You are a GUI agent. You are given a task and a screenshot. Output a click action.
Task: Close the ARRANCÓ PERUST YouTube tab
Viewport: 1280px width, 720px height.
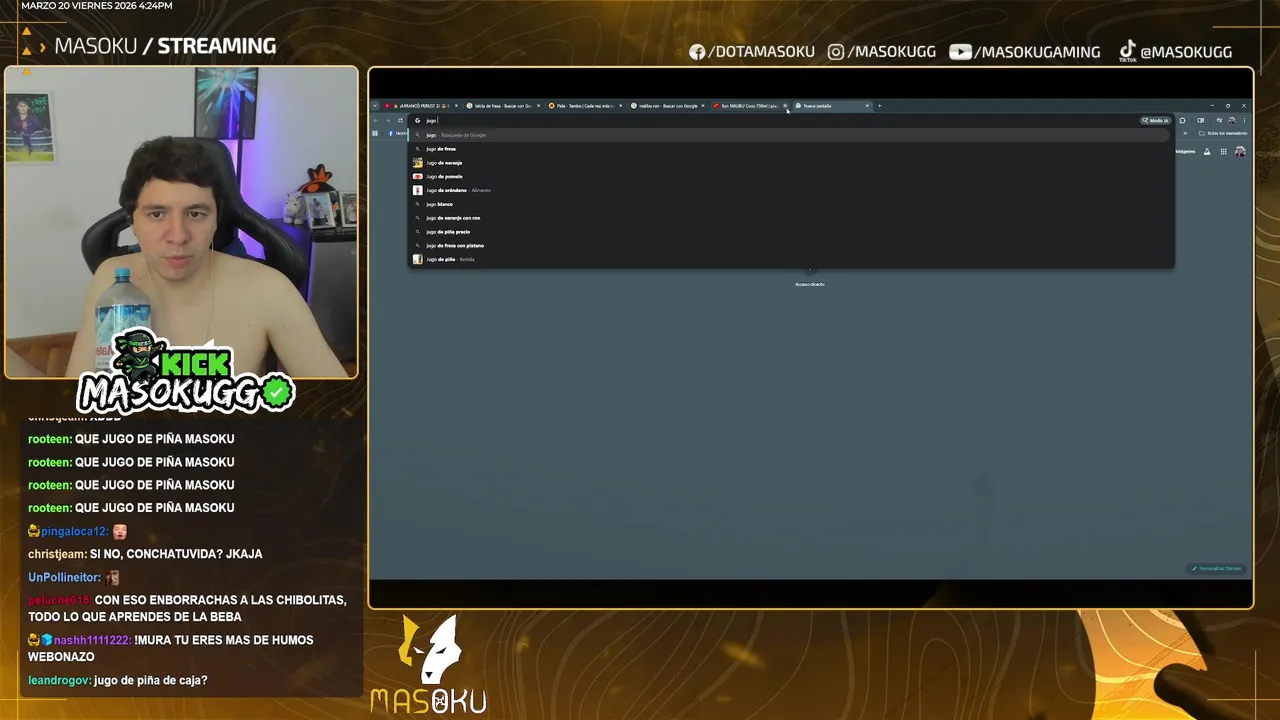tap(456, 105)
